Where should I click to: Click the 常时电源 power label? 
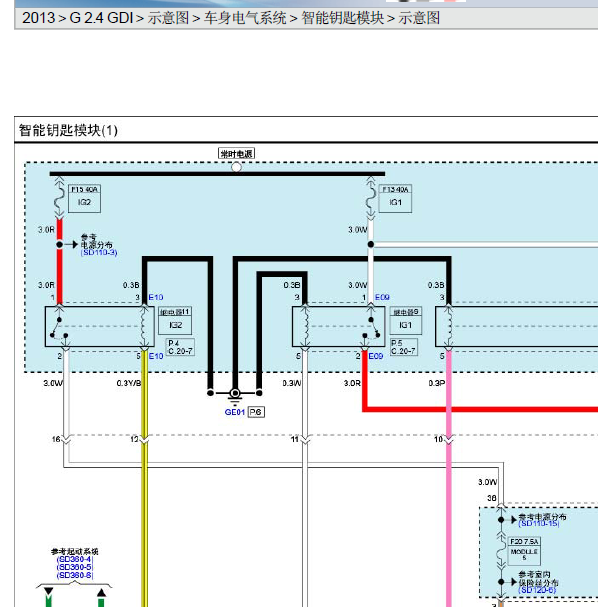(x=236, y=154)
